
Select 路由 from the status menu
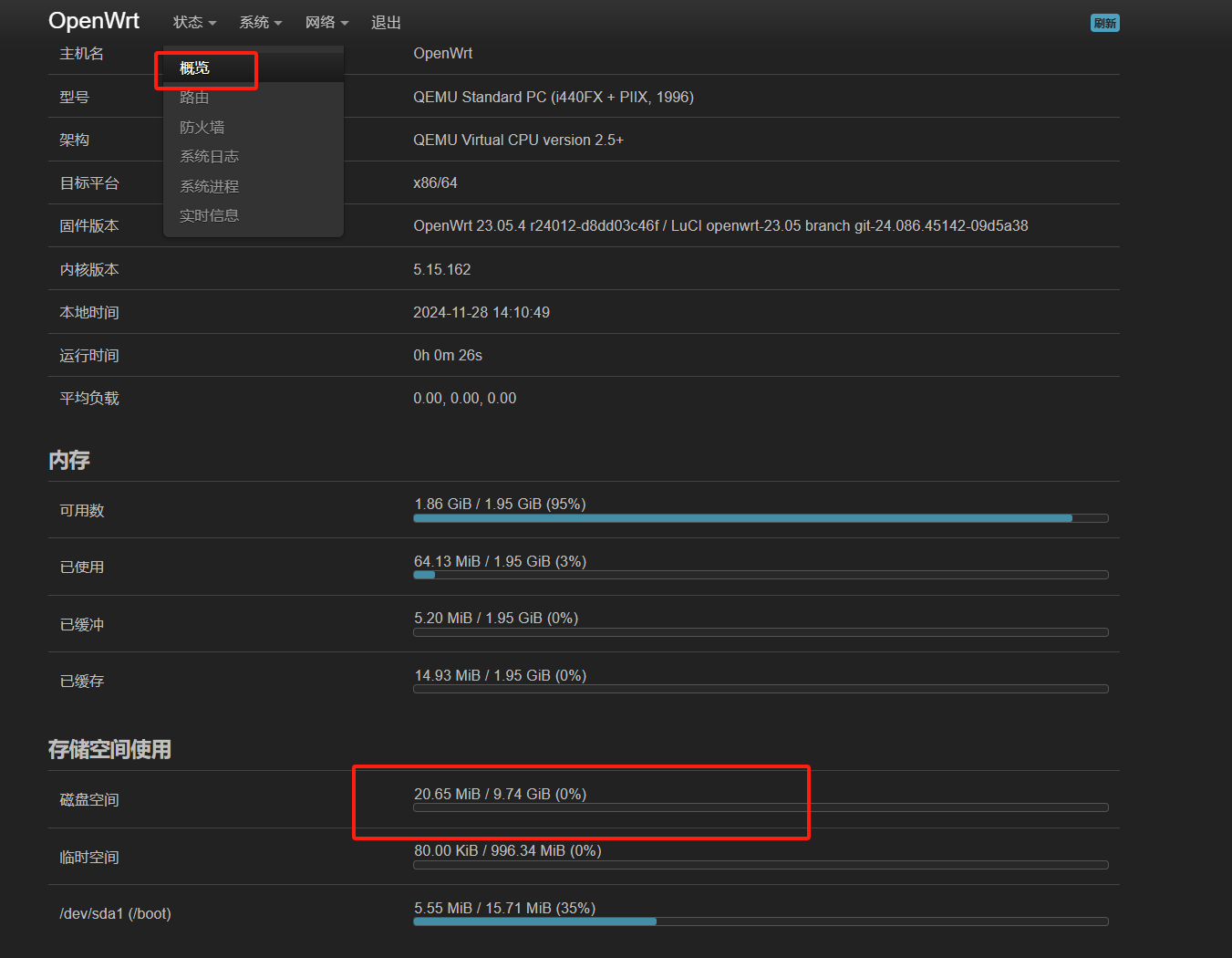254,98
